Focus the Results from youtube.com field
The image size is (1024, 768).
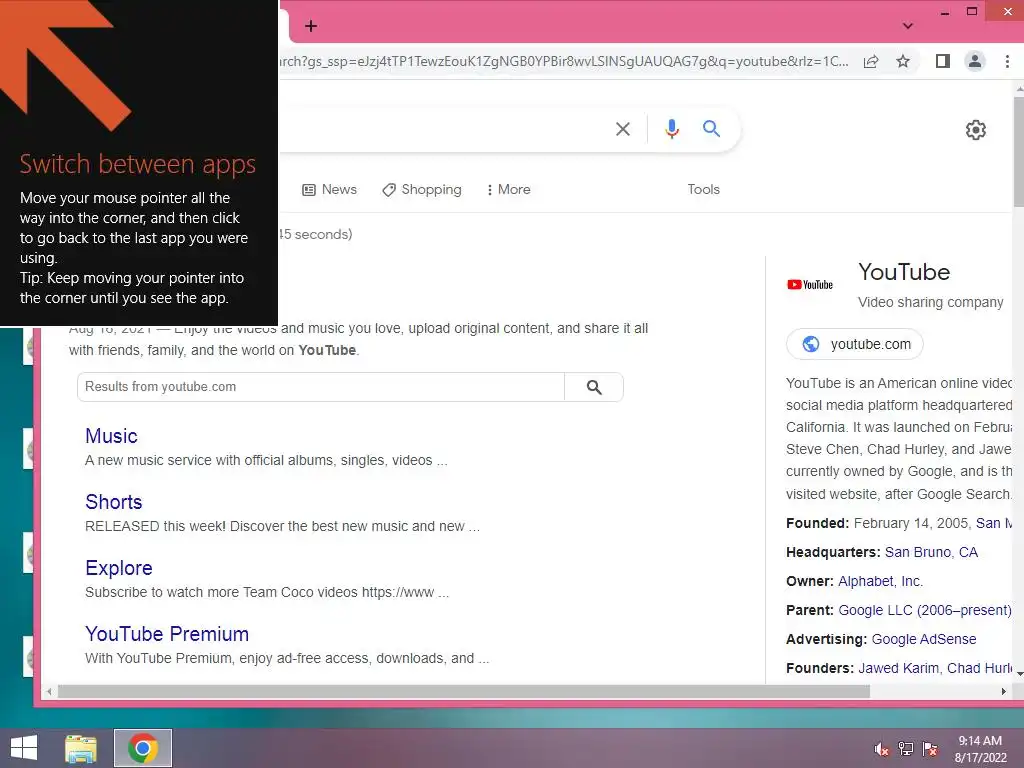tap(321, 387)
